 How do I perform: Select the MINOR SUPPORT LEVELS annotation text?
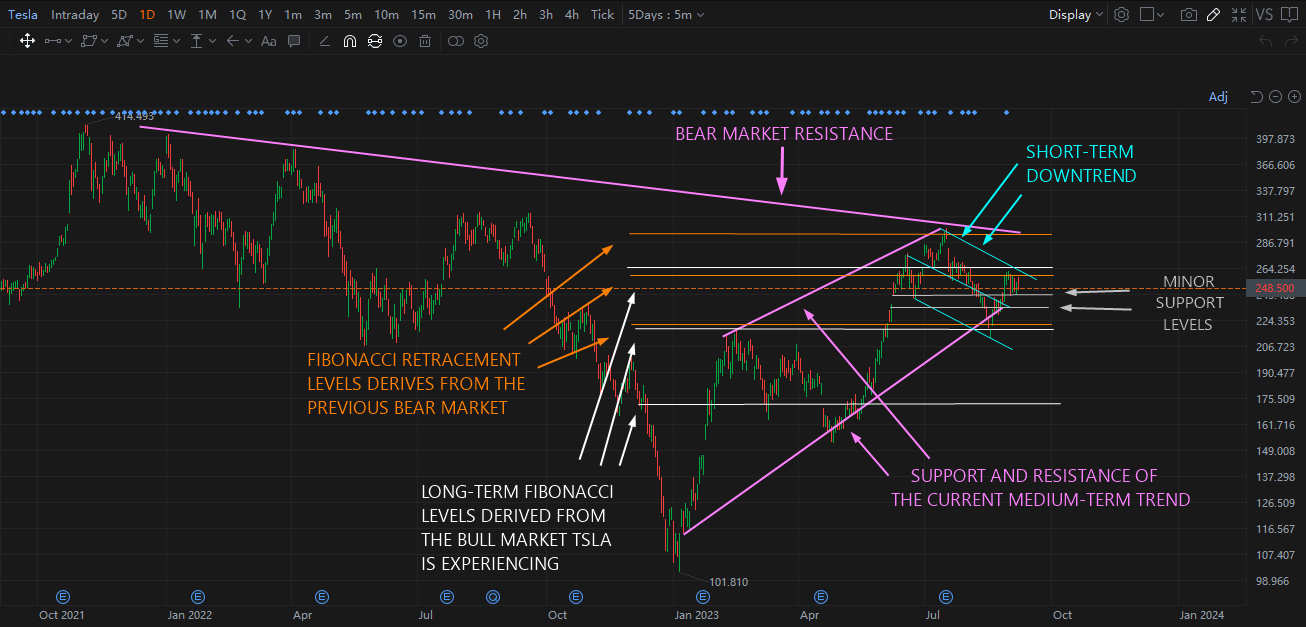(1189, 303)
